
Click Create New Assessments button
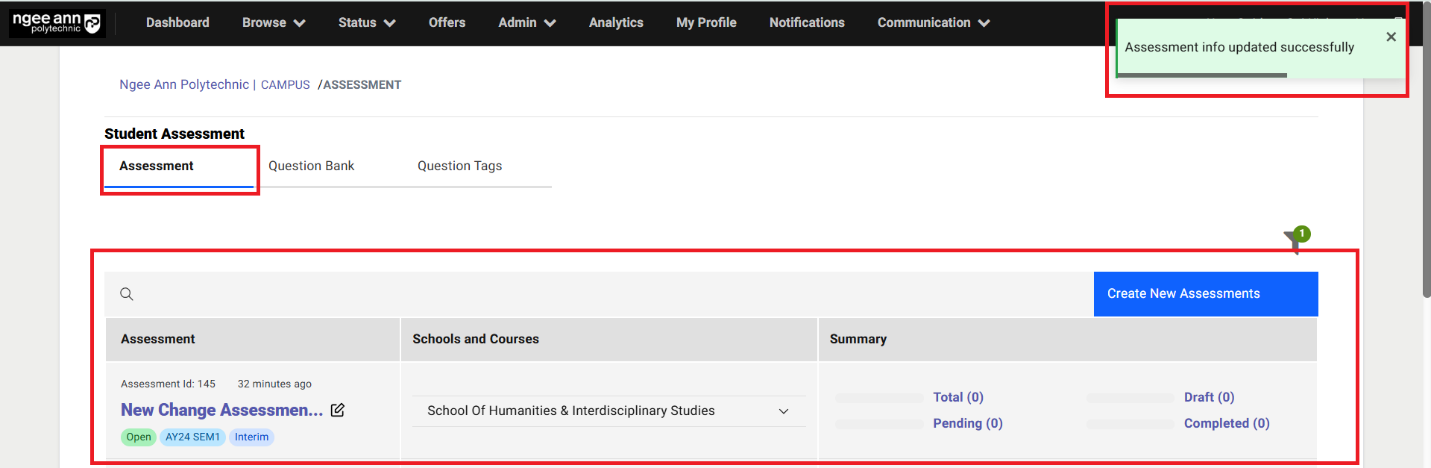1205,294
